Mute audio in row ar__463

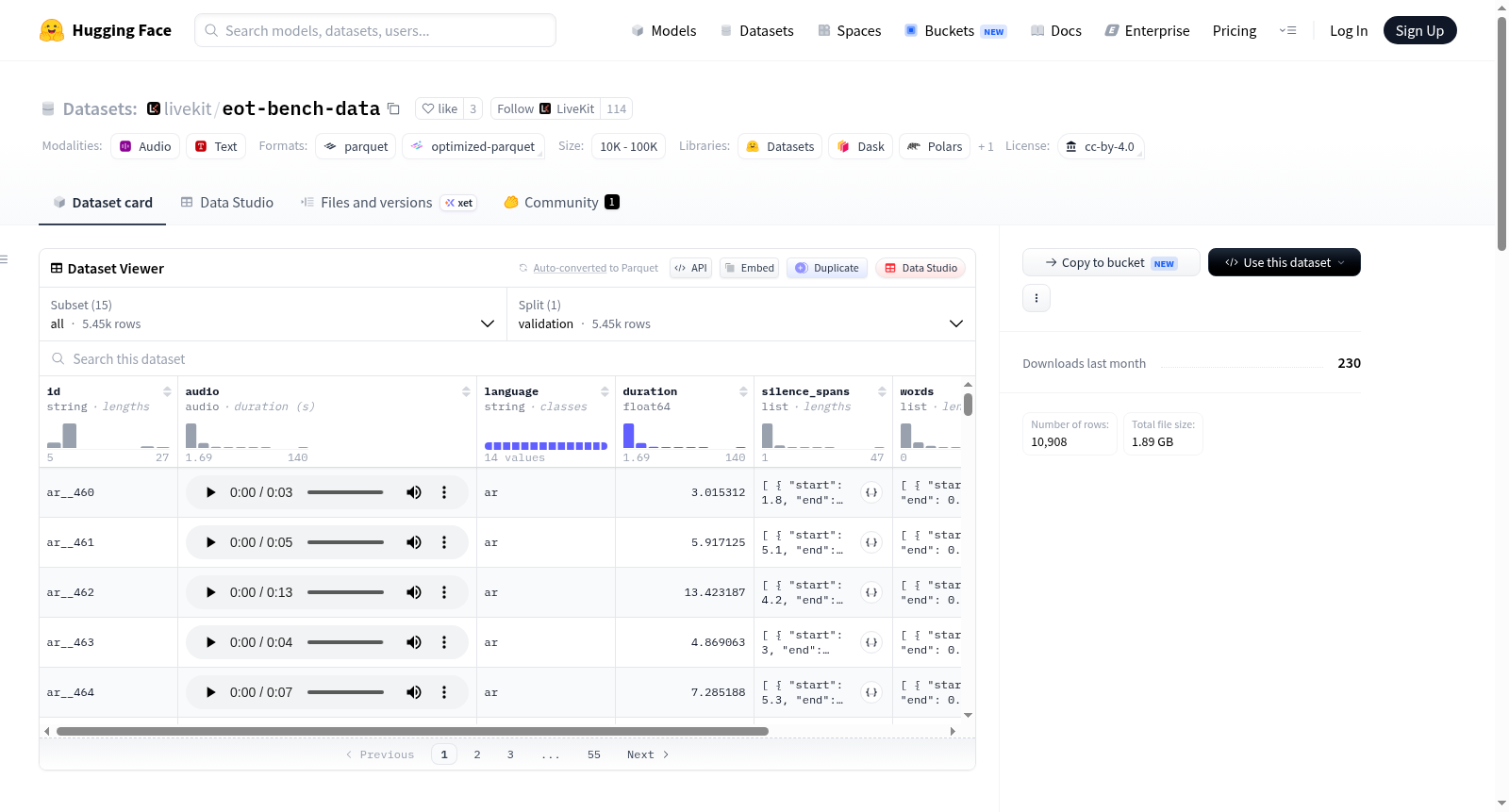pos(414,642)
